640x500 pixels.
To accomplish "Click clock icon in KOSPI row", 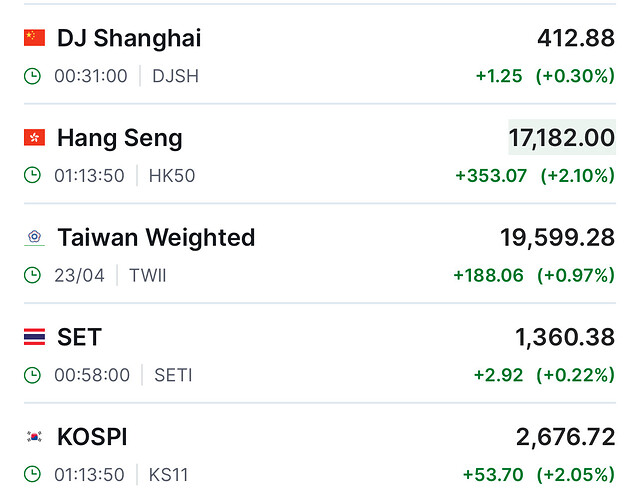I will (x=32, y=474).
